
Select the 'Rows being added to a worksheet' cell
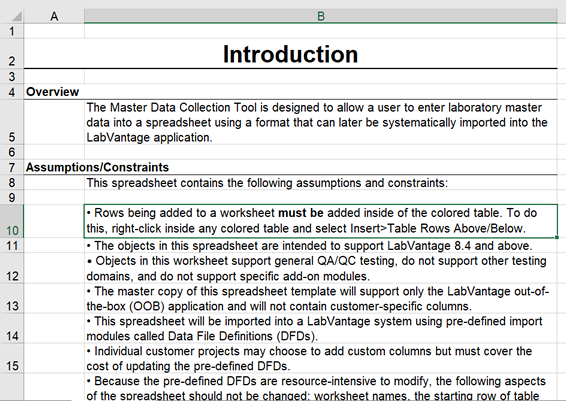coord(321,221)
